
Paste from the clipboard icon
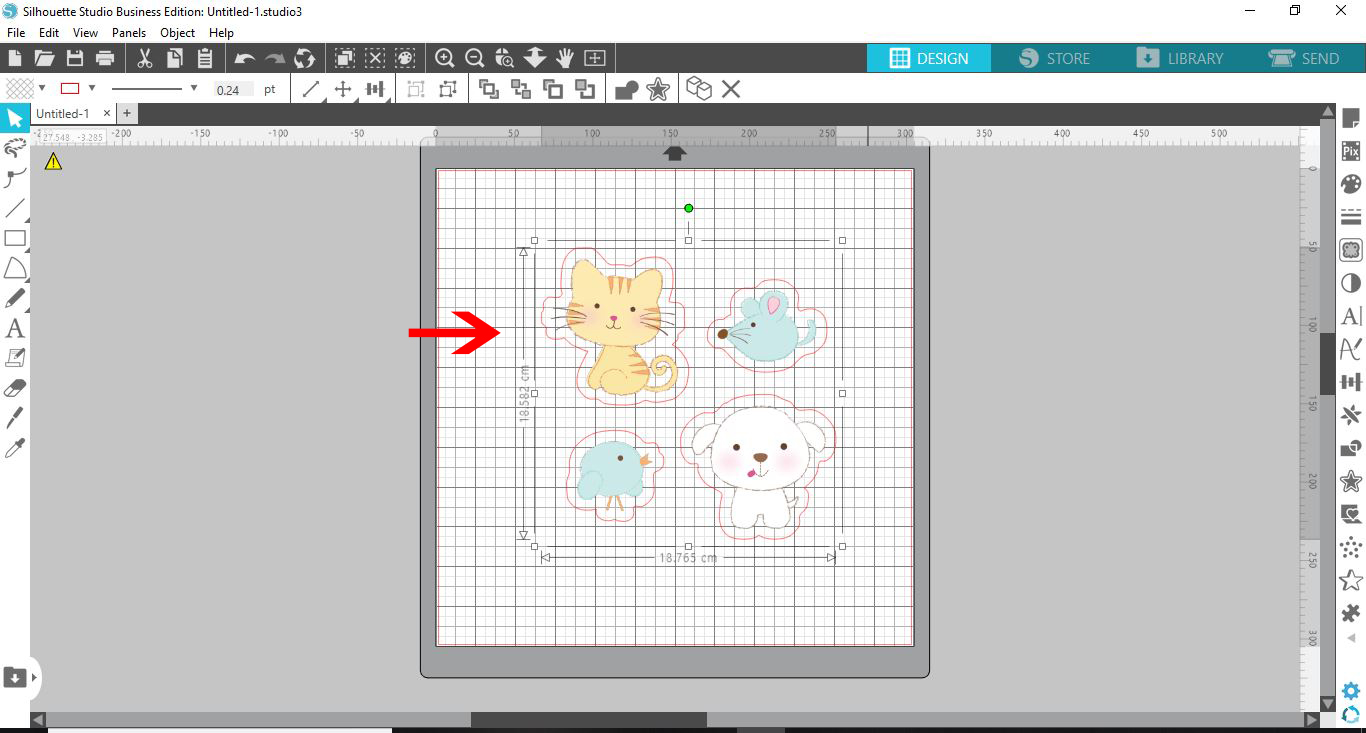coord(204,58)
